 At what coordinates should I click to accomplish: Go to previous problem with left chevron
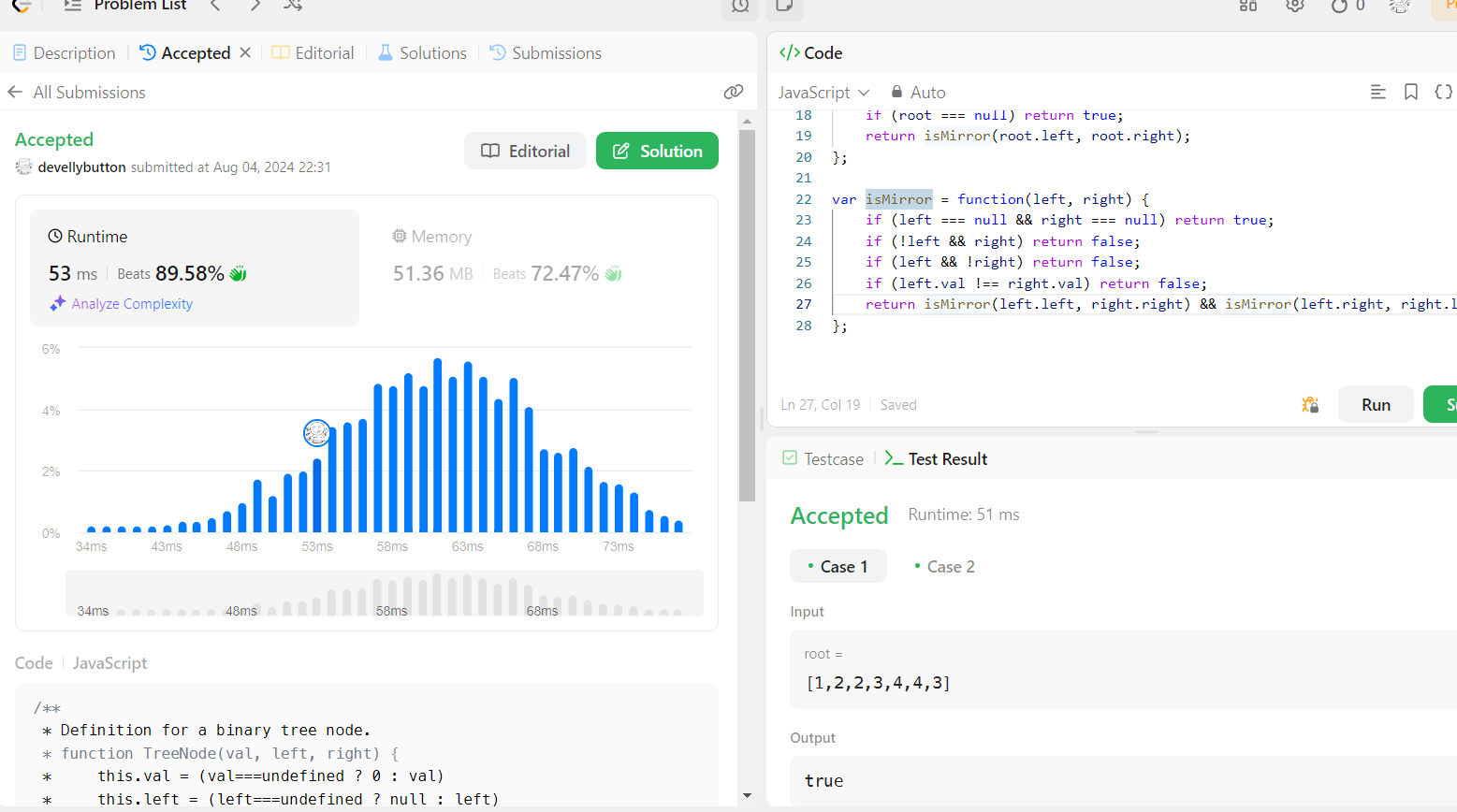tap(215, 6)
